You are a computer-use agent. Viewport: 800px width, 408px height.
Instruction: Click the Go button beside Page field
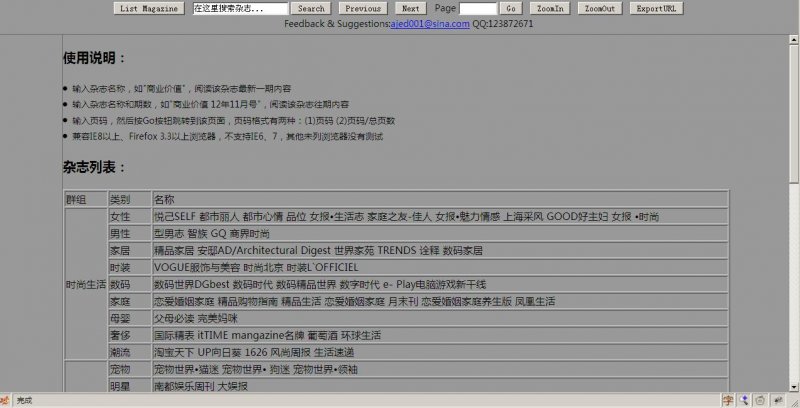coord(511,8)
